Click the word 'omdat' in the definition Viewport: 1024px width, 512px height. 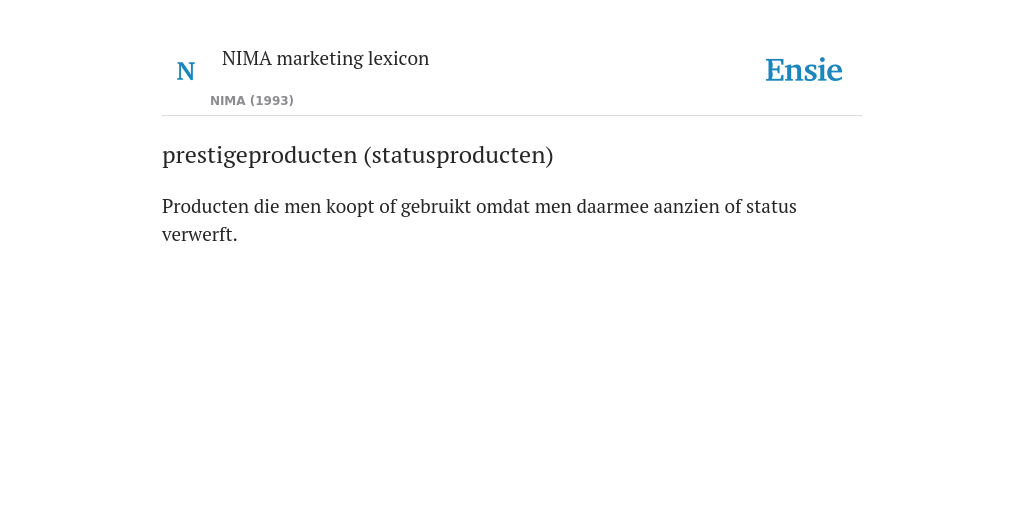tap(502, 206)
